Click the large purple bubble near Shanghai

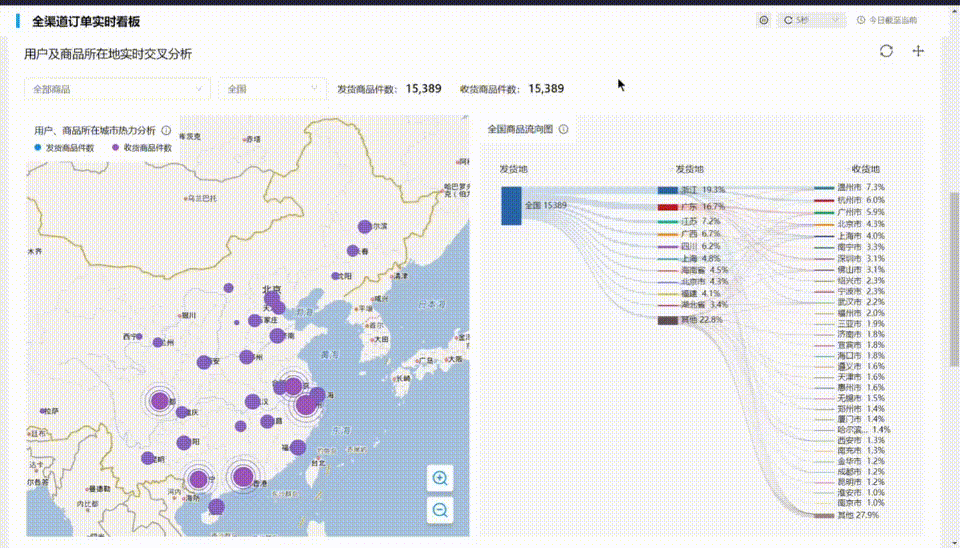(306, 405)
